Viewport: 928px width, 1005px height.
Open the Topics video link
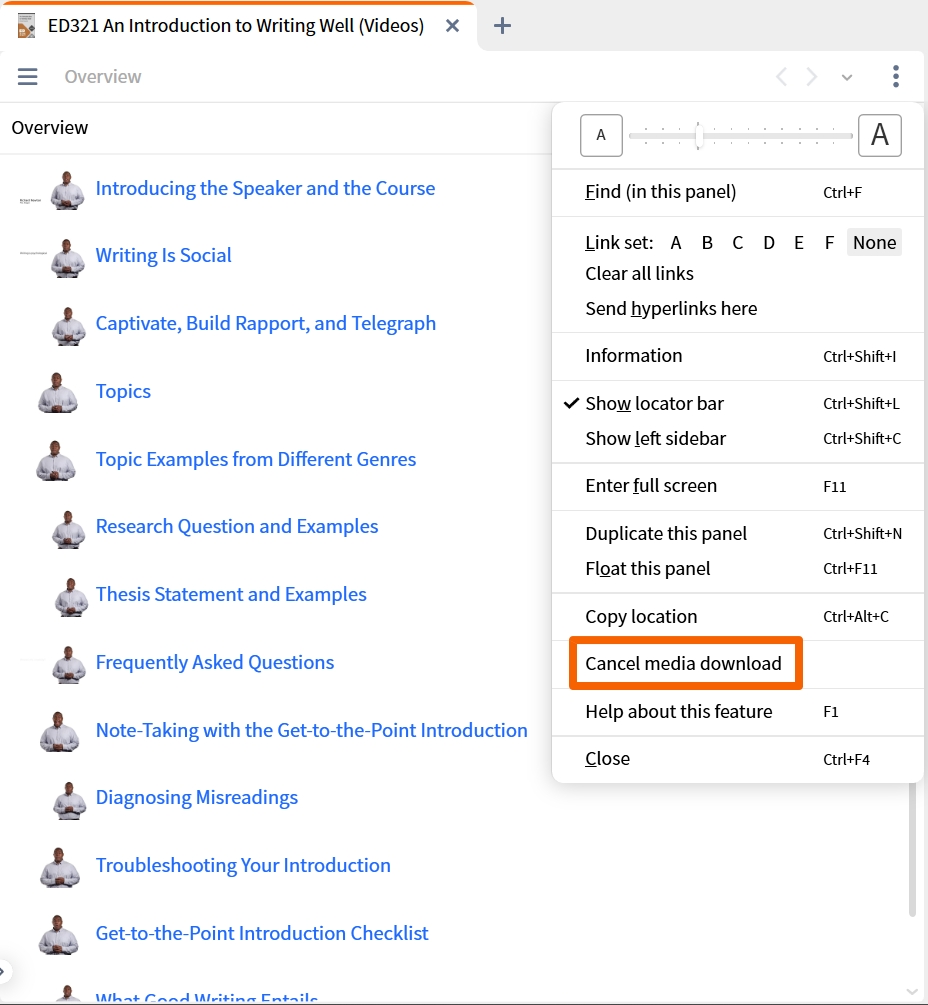coord(123,392)
